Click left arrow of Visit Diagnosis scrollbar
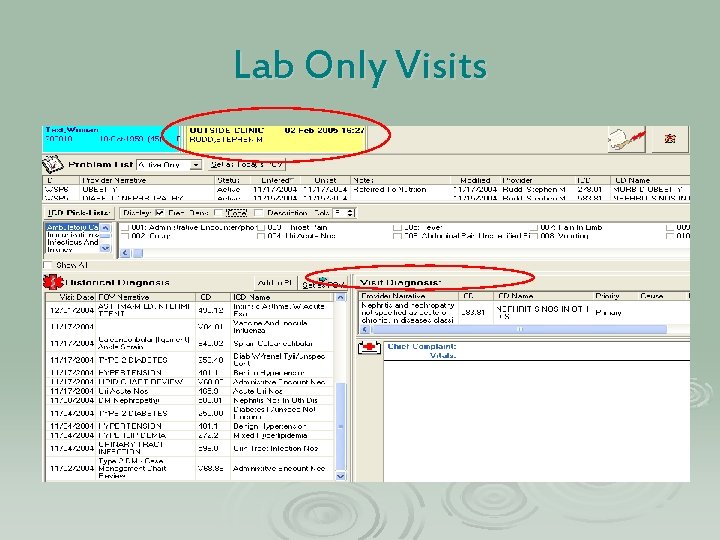The height and width of the screenshot is (540, 720). coord(365,329)
